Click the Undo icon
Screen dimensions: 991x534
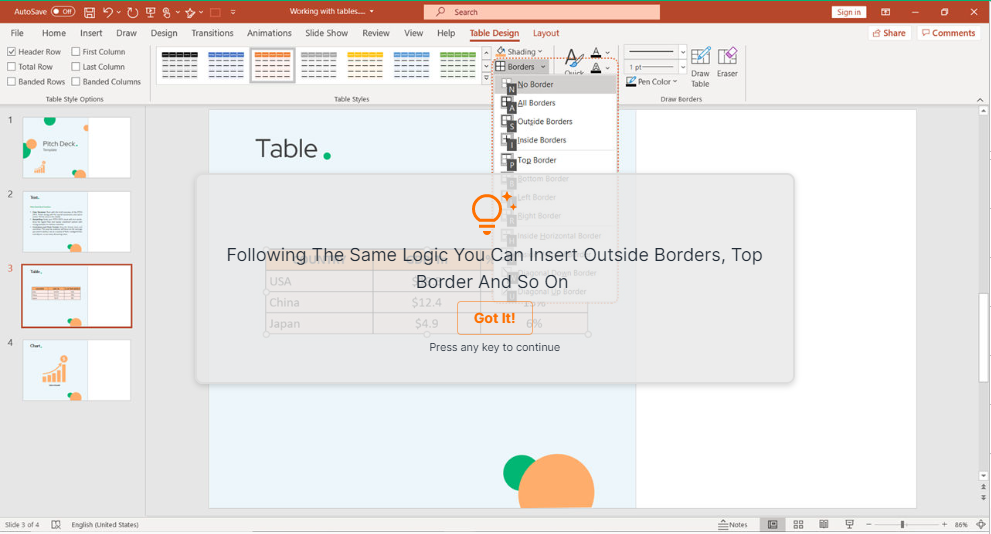tap(108, 12)
